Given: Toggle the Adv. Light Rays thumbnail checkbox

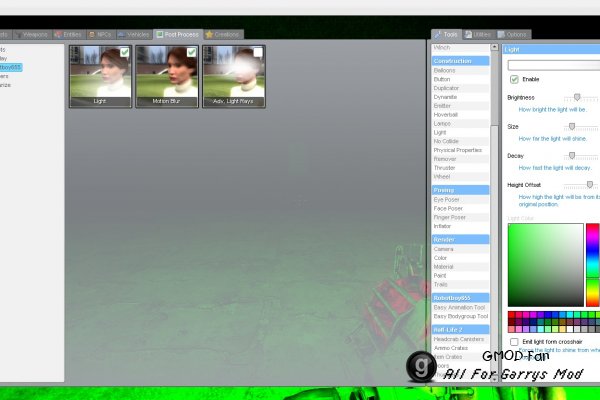Looking at the screenshot, I should (258, 52).
